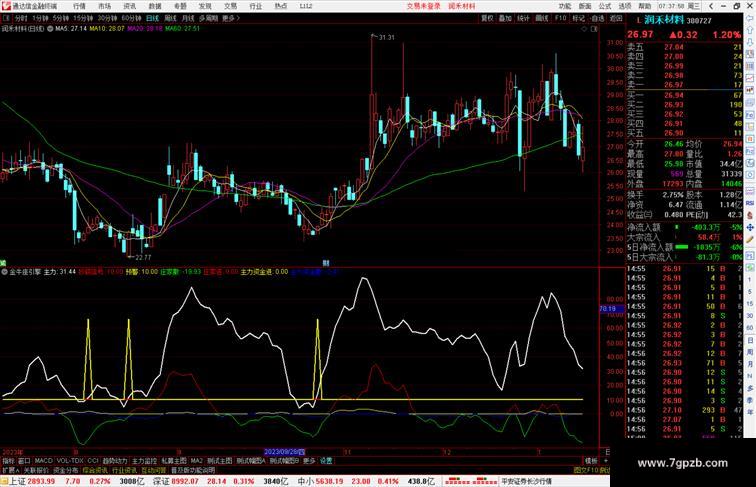Switch to 1分钟 chart period

[40, 18]
